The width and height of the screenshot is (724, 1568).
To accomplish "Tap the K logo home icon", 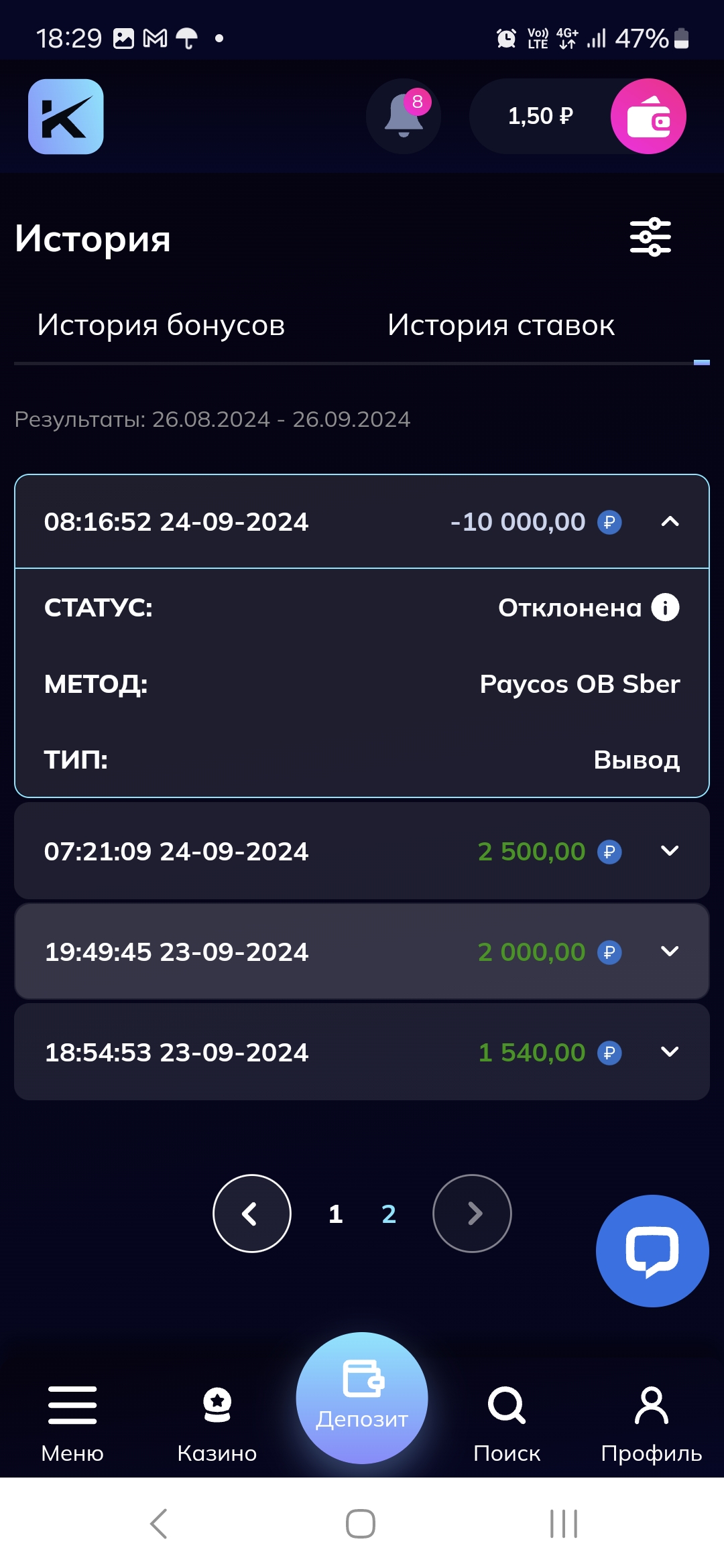I will click(66, 117).
